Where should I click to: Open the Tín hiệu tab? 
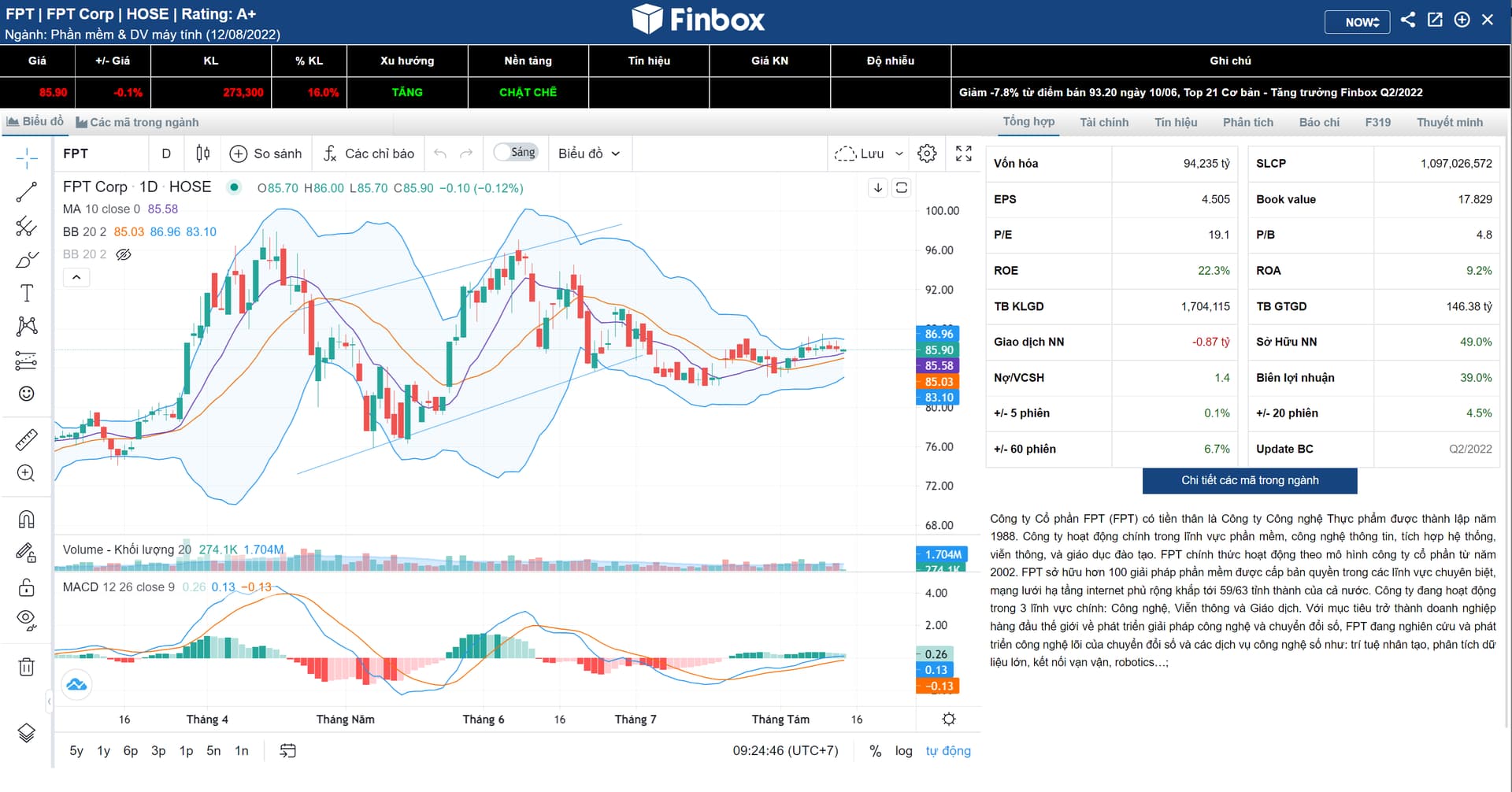click(x=1176, y=122)
